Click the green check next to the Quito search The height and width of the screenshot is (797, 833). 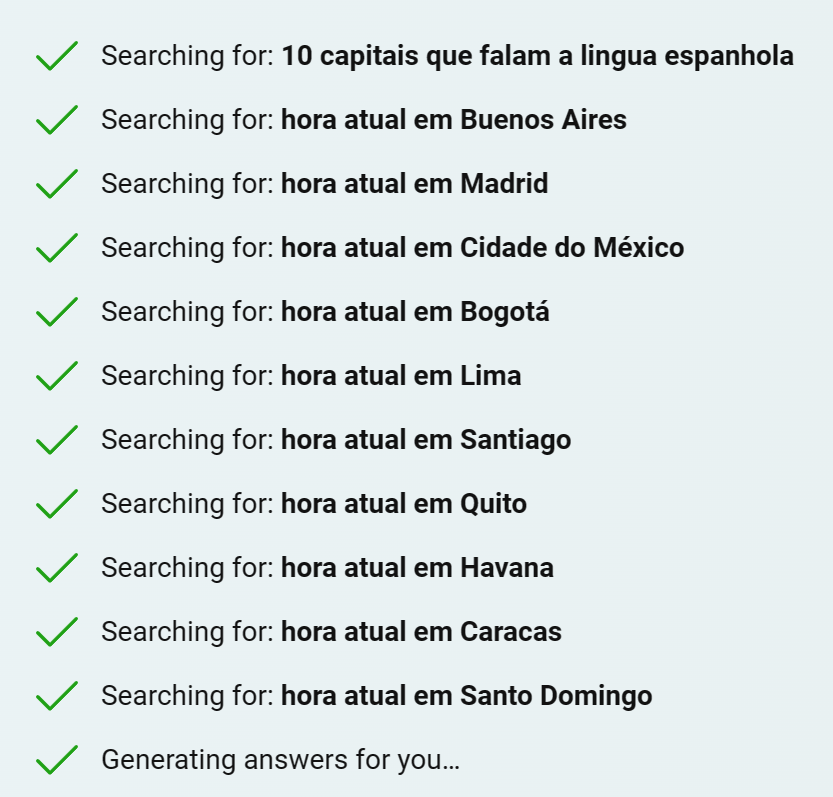coord(57,504)
